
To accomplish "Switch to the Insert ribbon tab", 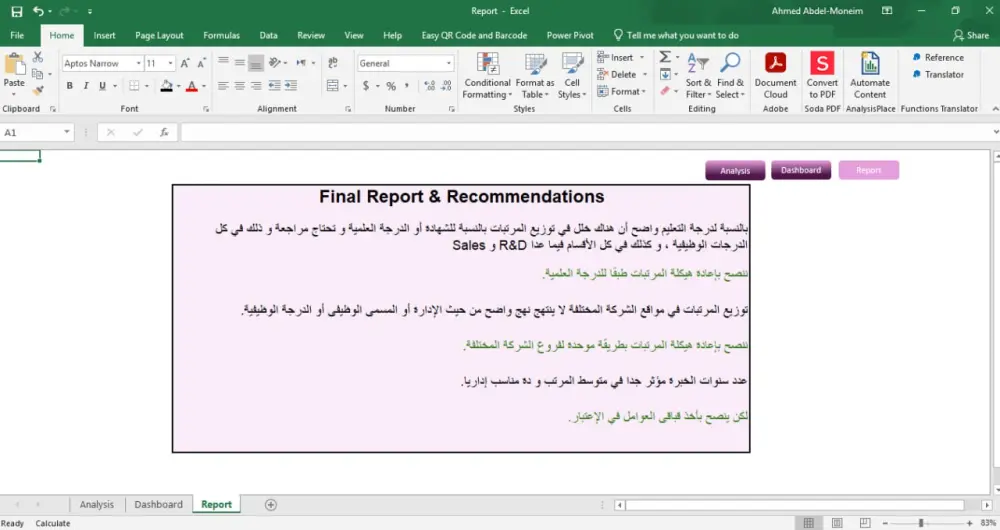I will click(x=104, y=35).
